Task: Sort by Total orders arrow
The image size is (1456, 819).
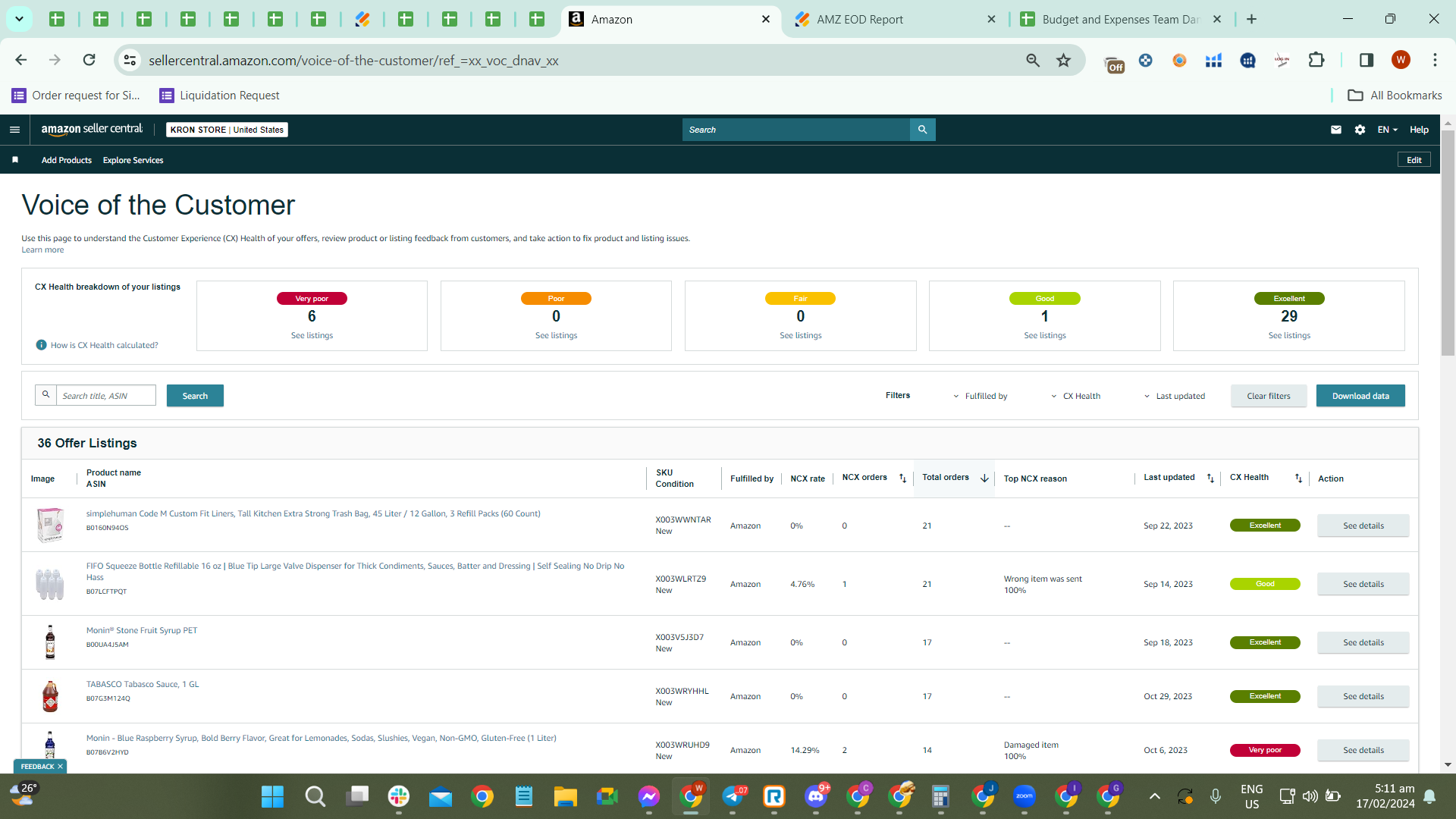Action: click(984, 478)
